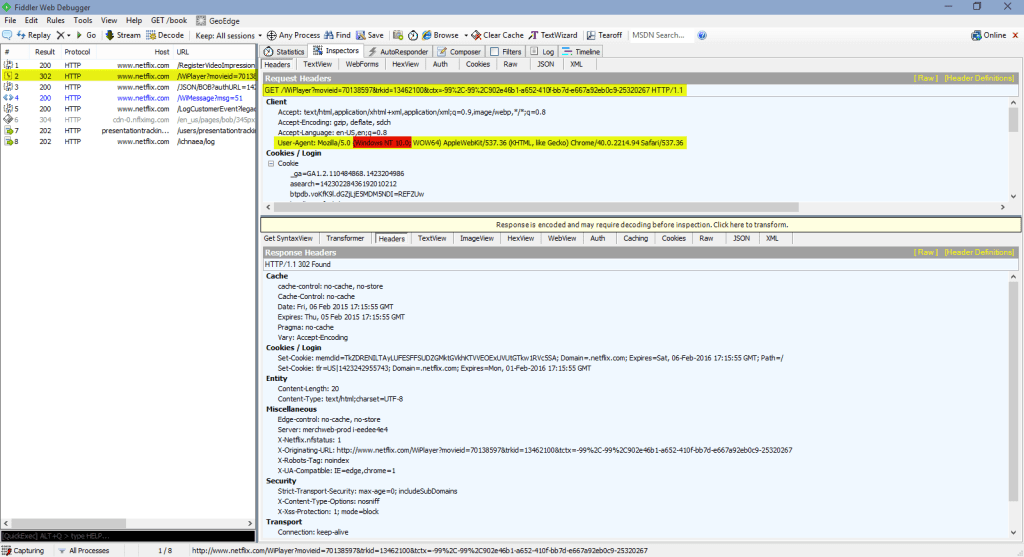Open response Get SyntaxView tab
Screen dimensions: 1024x557
coord(288,238)
